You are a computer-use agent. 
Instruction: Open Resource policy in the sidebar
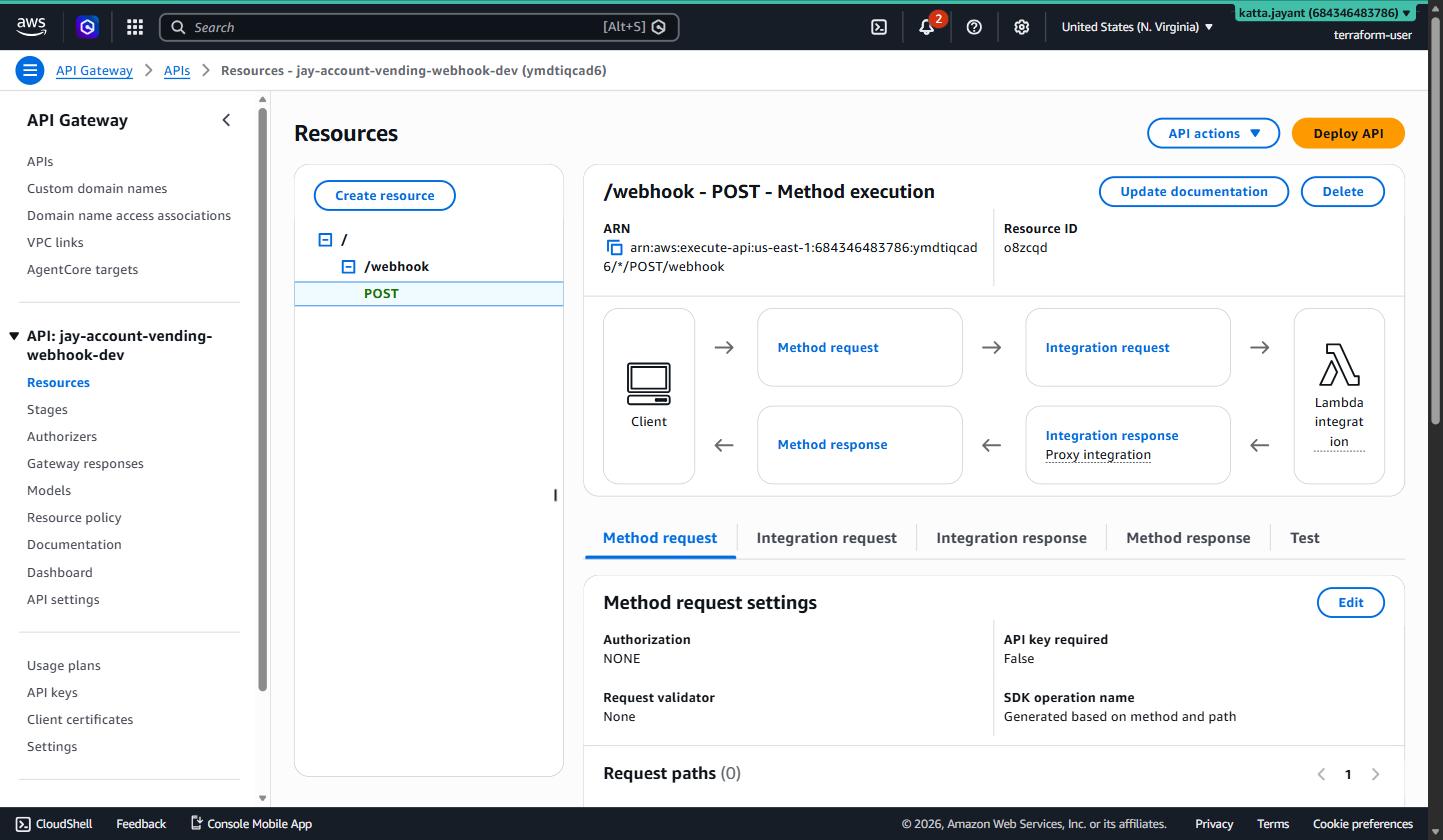point(74,518)
